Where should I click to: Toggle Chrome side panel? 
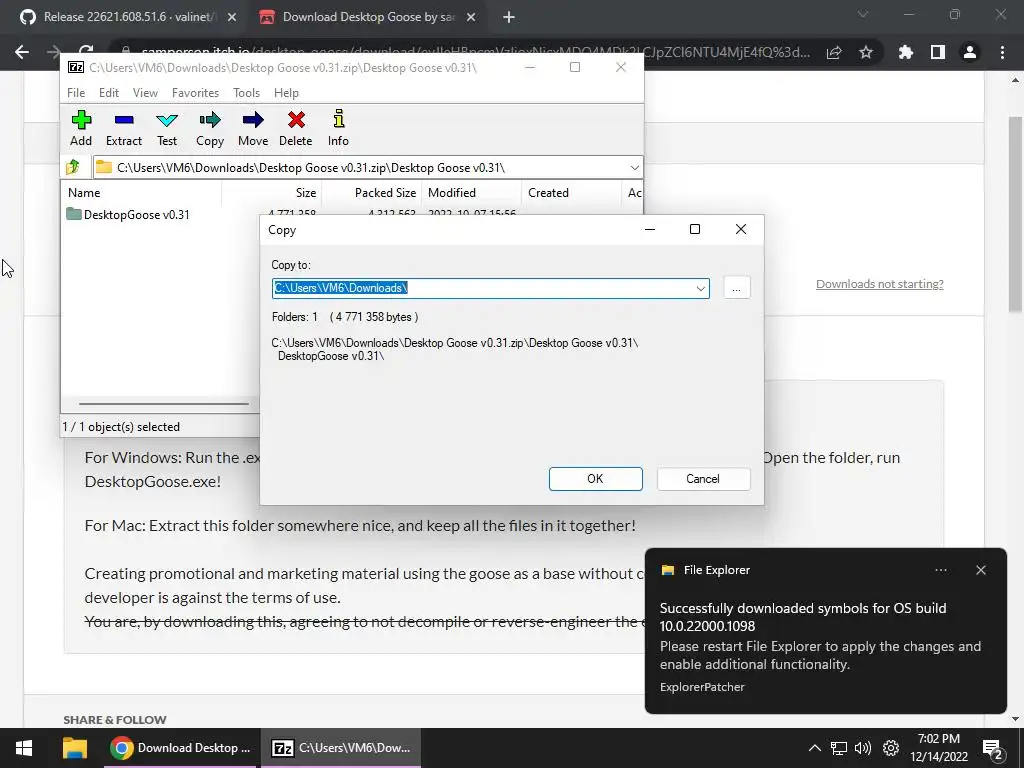938,53
